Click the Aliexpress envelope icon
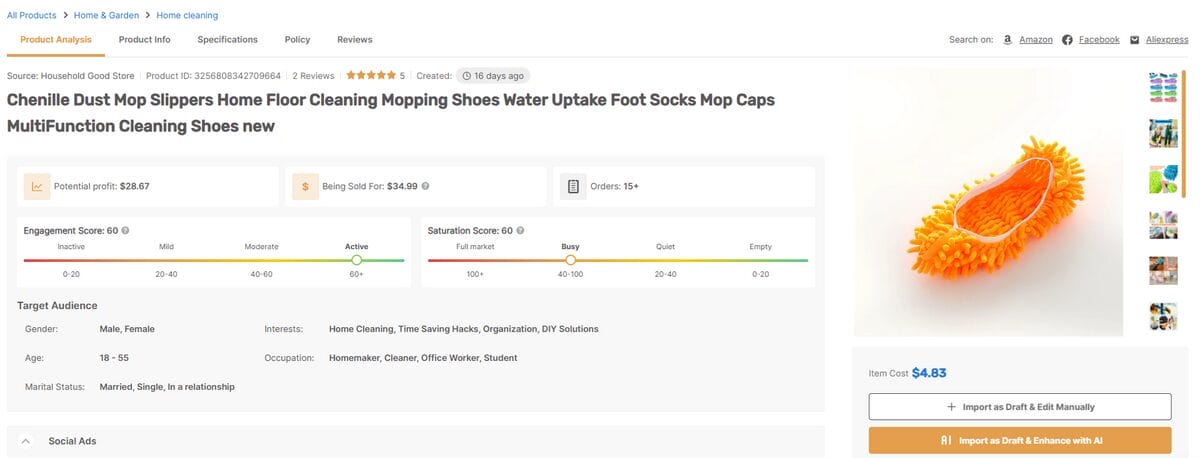1200x458 pixels. (1134, 40)
